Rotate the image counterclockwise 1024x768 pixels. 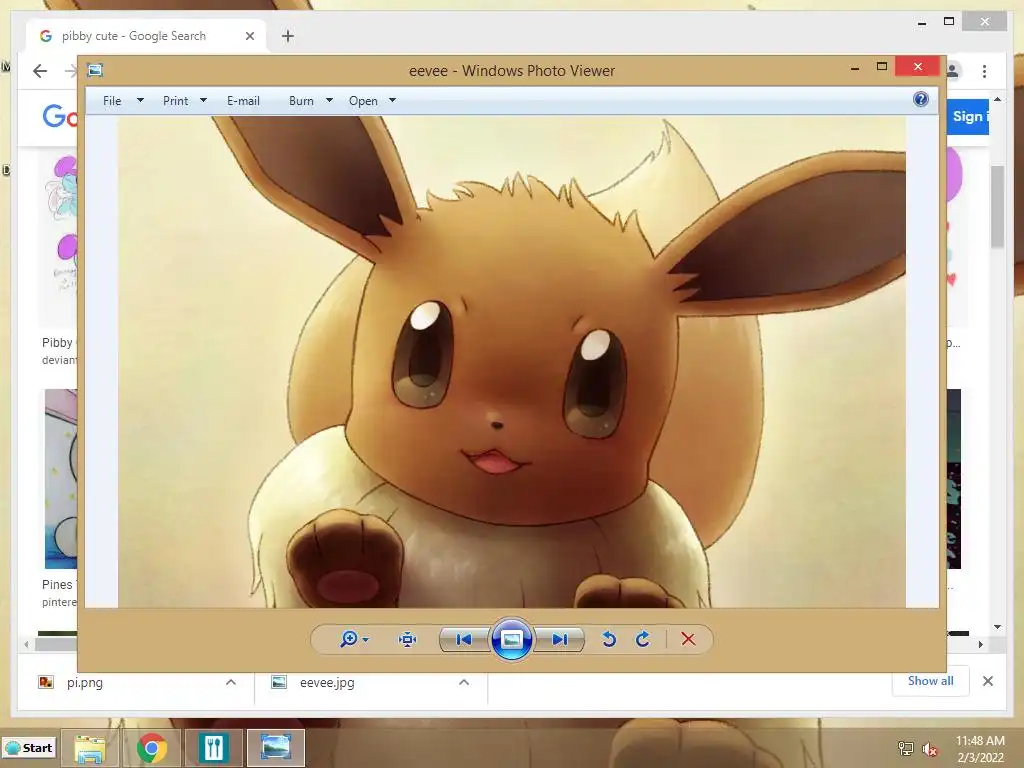click(609, 639)
